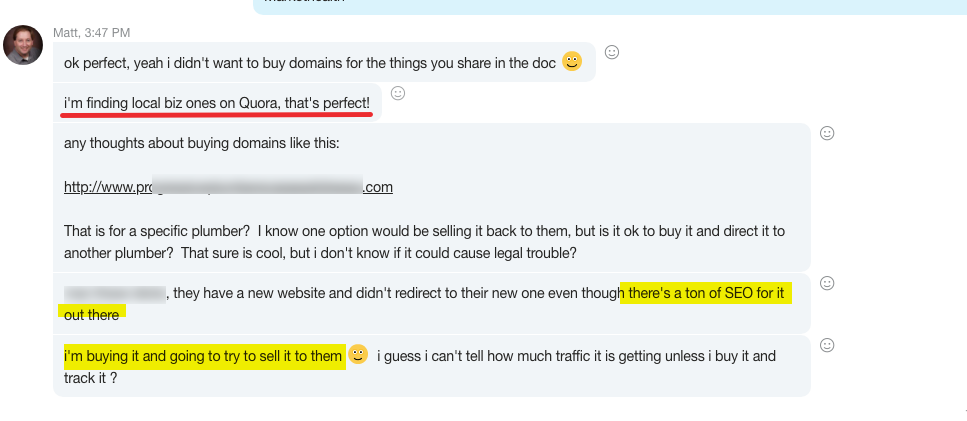Click smiley emoji after "sell it to them"

click(358, 355)
